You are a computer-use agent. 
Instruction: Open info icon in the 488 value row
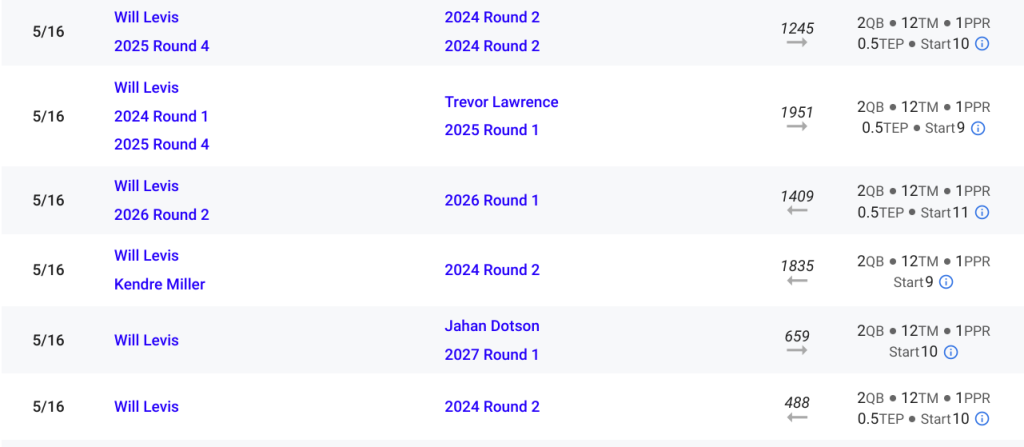tap(982, 419)
